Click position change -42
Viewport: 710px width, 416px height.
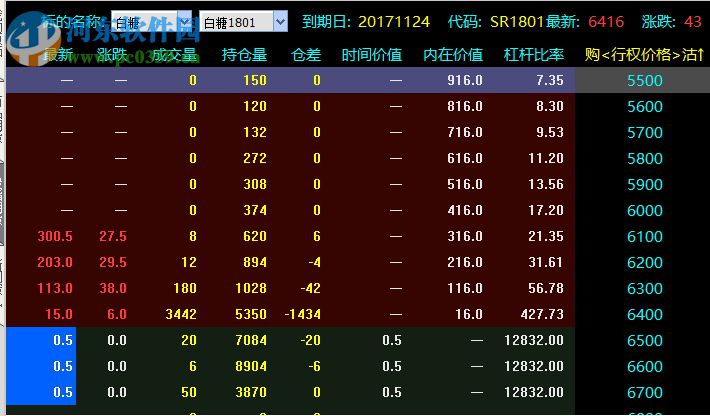click(x=311, y=288)
